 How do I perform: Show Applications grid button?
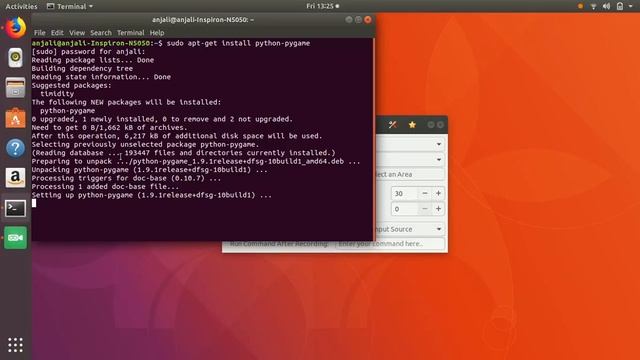(16, 345)
